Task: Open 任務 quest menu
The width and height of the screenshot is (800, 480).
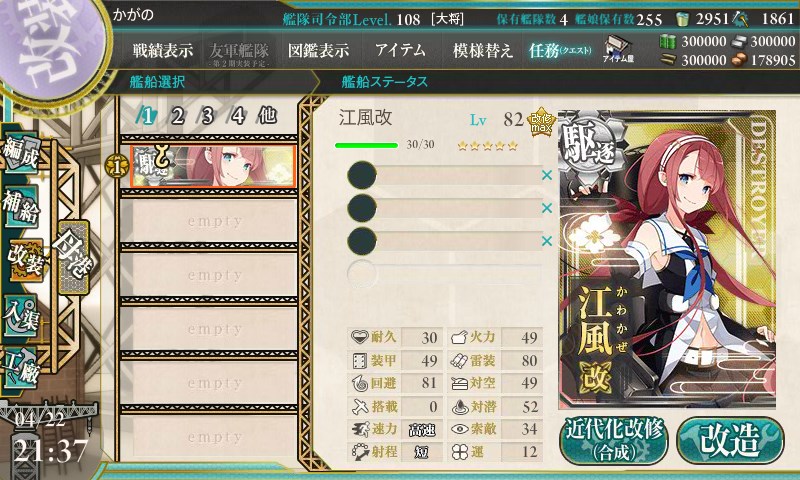Action: click(x=560, y=50)
